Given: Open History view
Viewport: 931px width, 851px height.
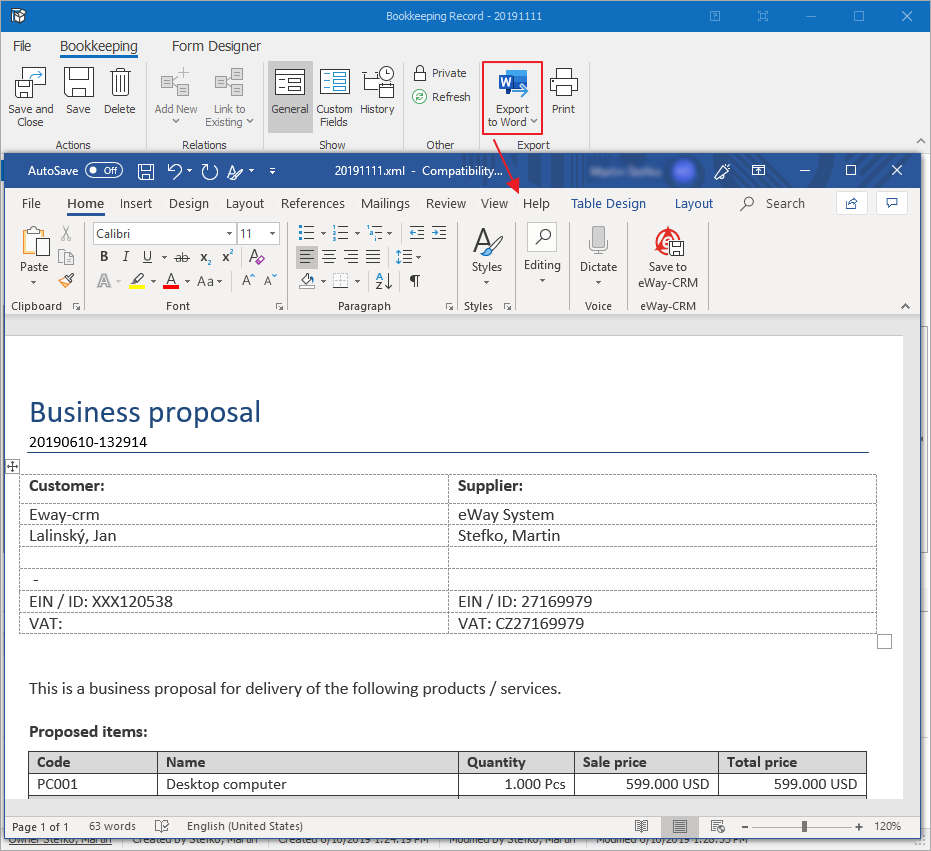Looking at the screenshot, I should [x=377, y=90].
